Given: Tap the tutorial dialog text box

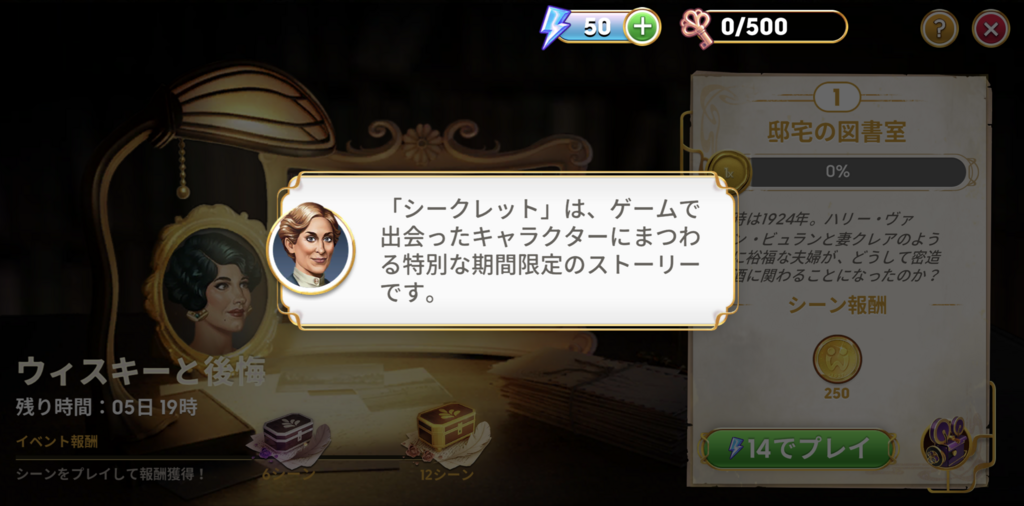Looking at the screenshot, I should [507, 250].
